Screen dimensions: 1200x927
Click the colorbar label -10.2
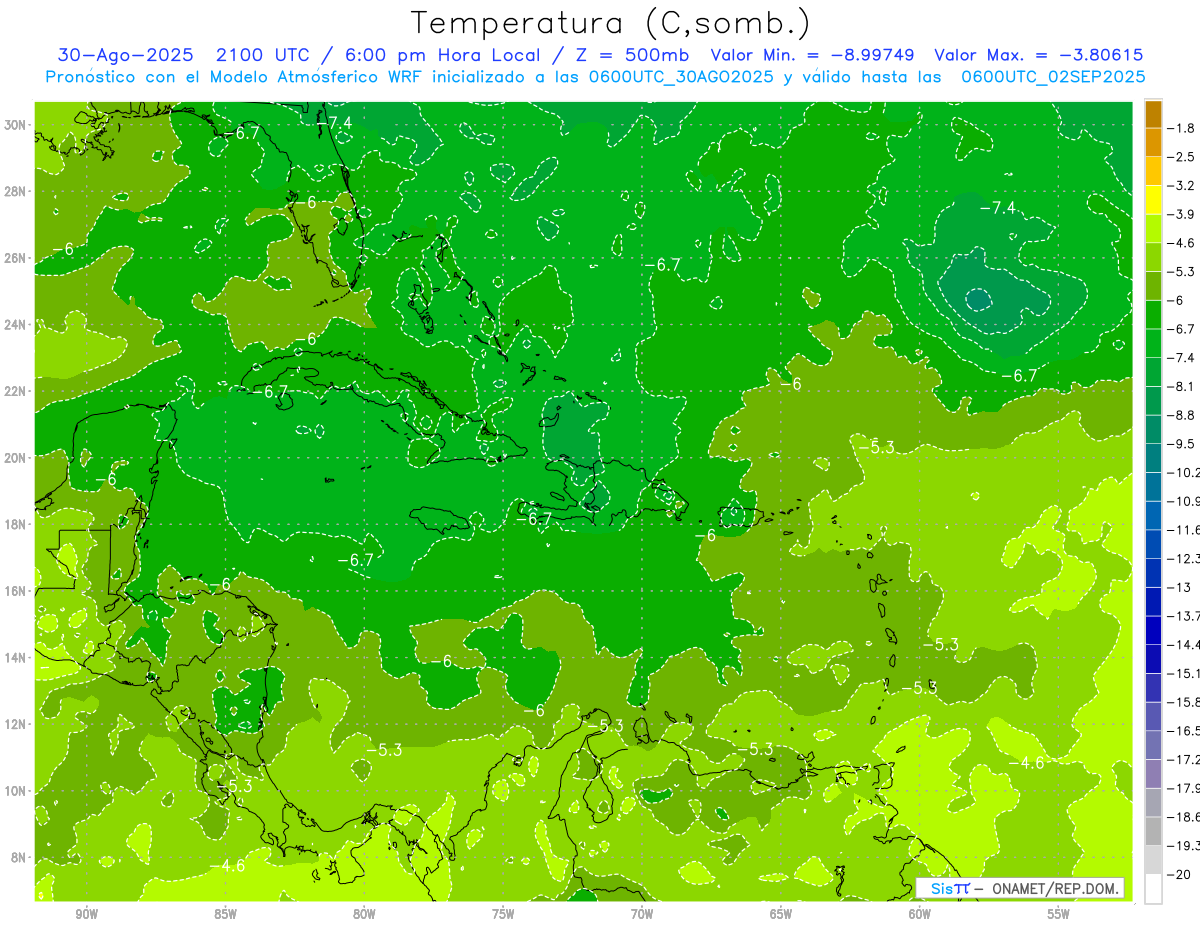[1184, 473]
